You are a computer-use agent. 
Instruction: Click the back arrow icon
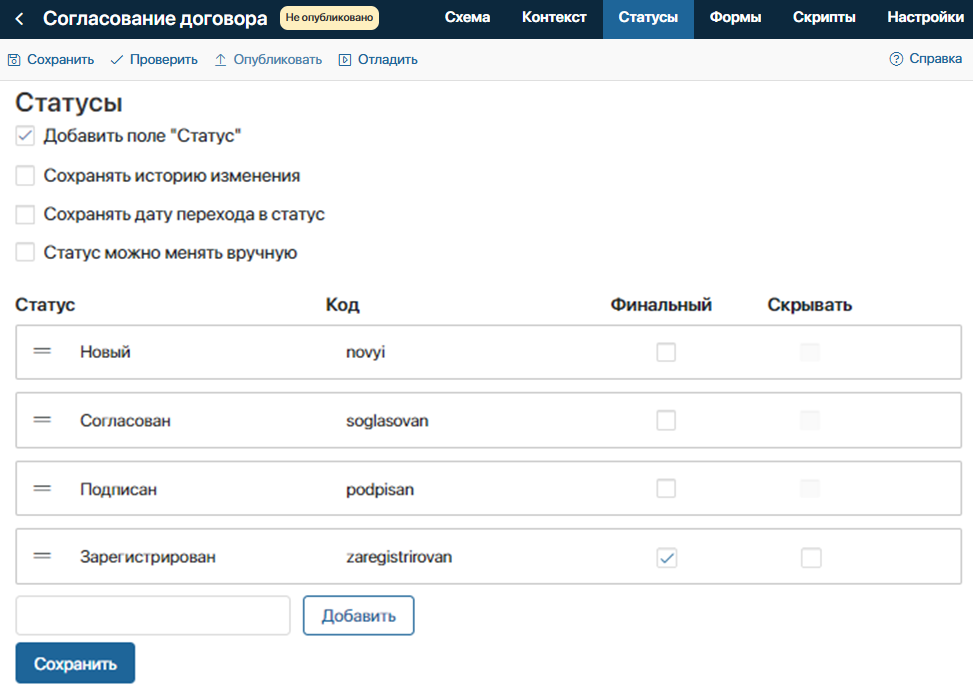click(19, 19)
